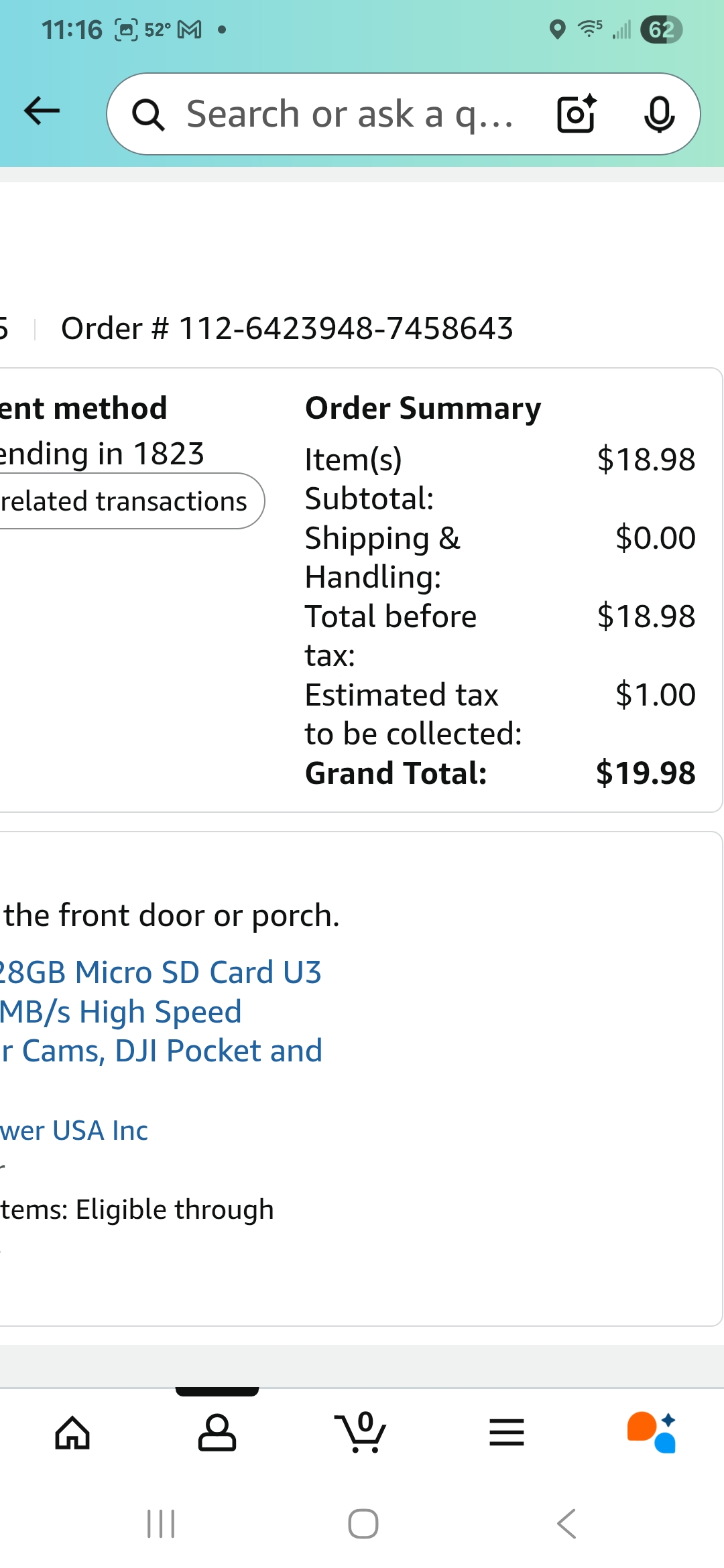
Task: Tap the DJI Pocket product title line
Action: point(162,1051)
